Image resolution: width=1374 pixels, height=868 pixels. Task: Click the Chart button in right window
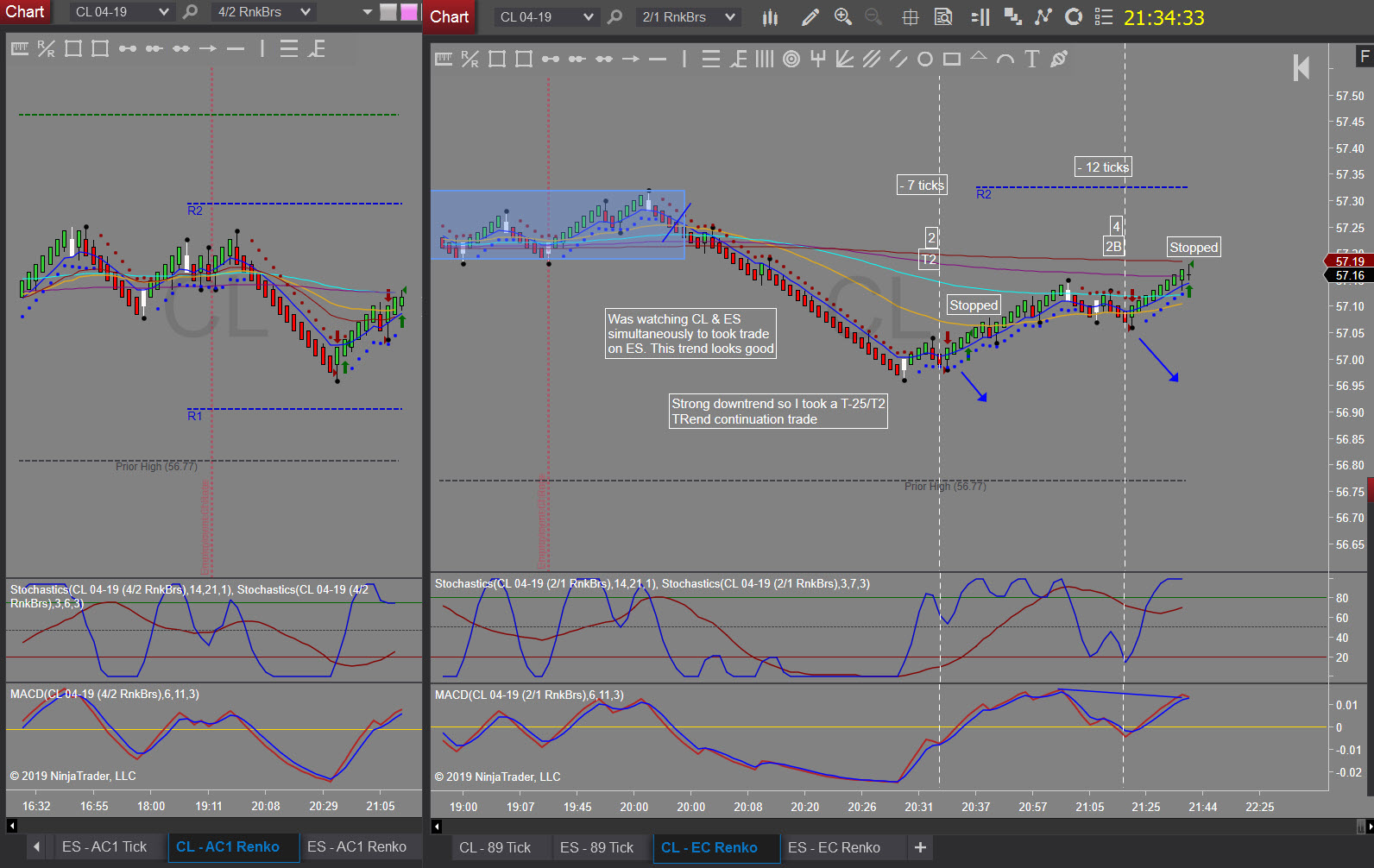pyautogui.click(x=450, y=17)
